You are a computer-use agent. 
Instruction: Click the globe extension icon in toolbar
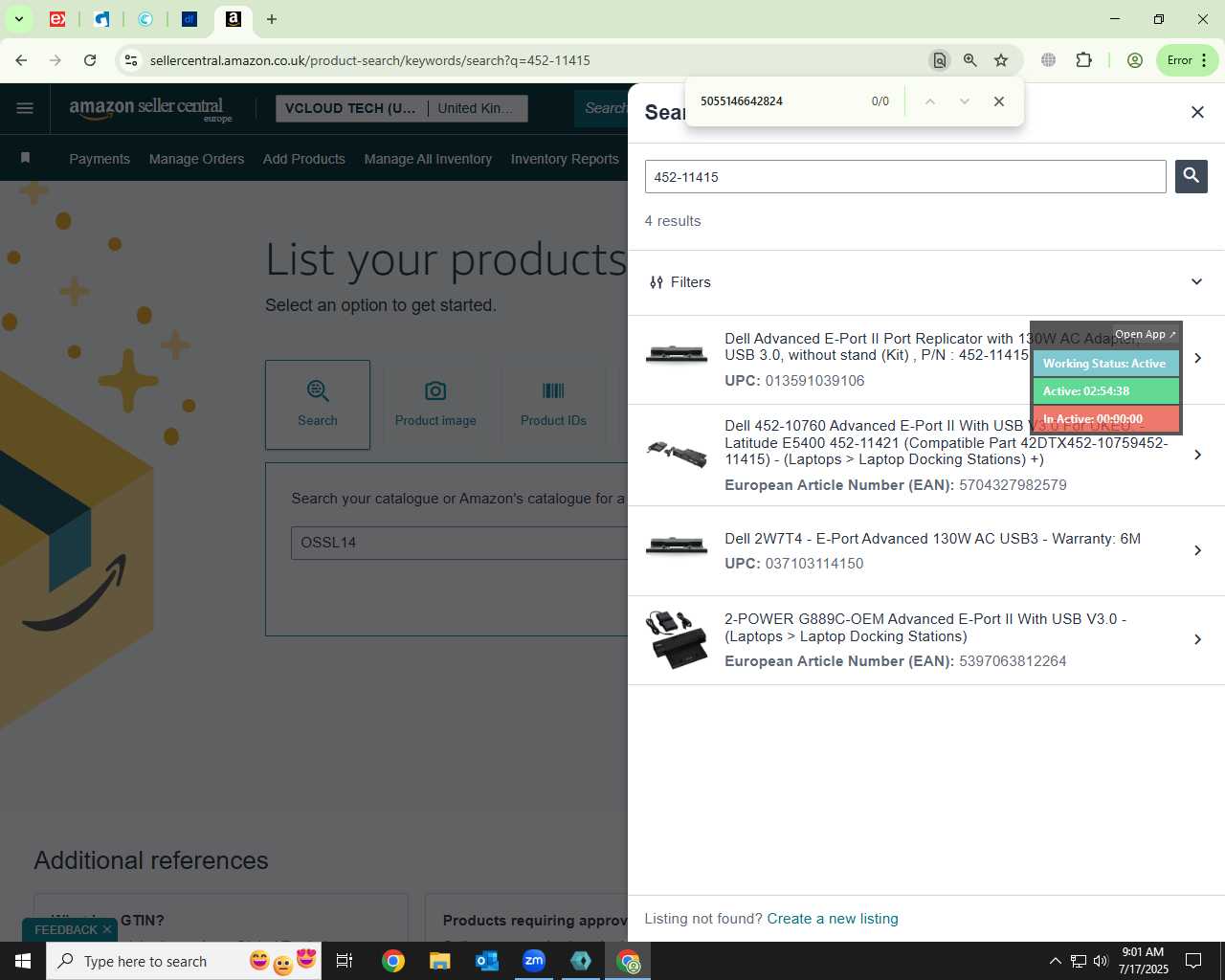coord(1049,60)
